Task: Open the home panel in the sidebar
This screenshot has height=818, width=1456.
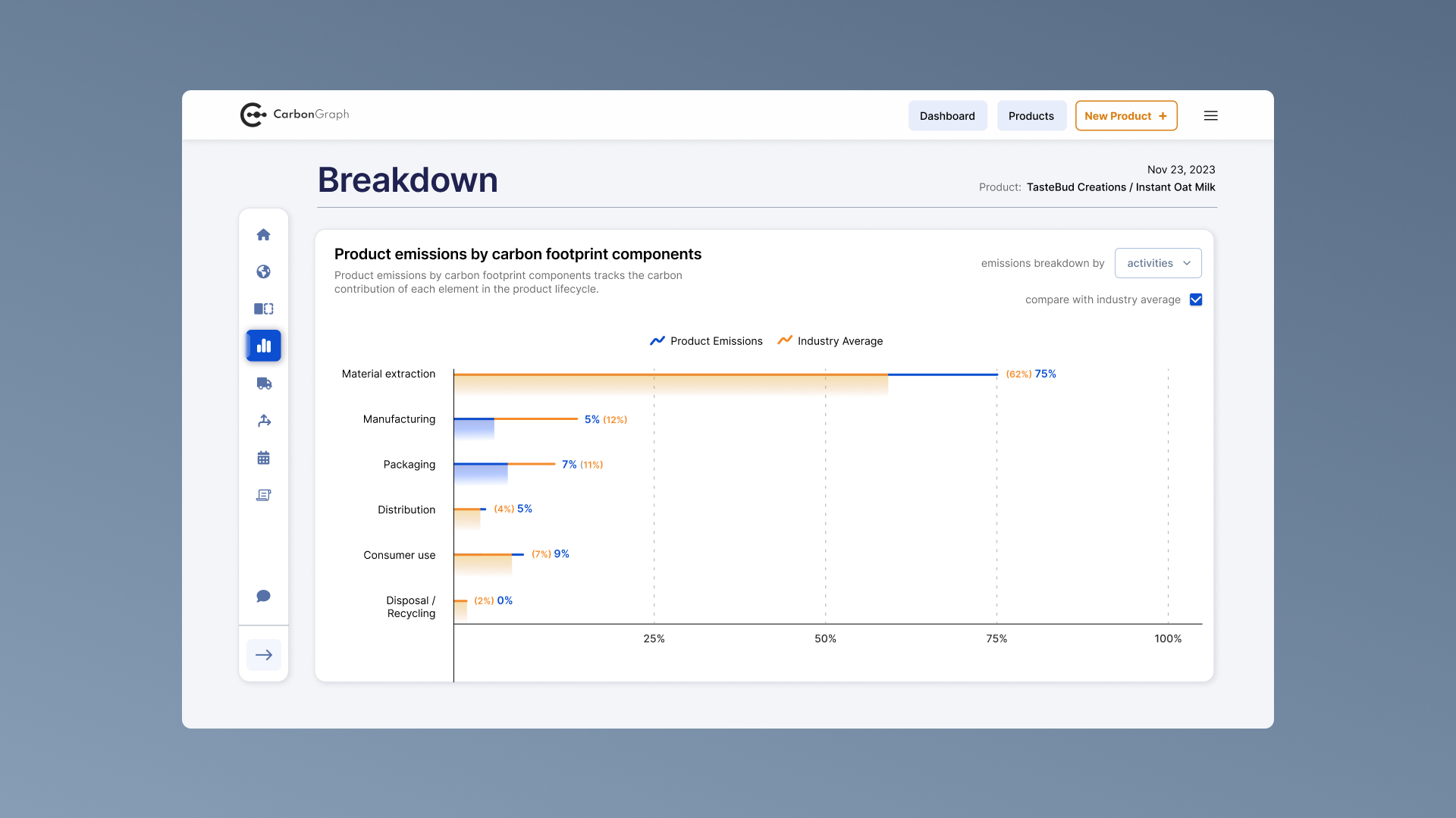Action: click(263, 234)
